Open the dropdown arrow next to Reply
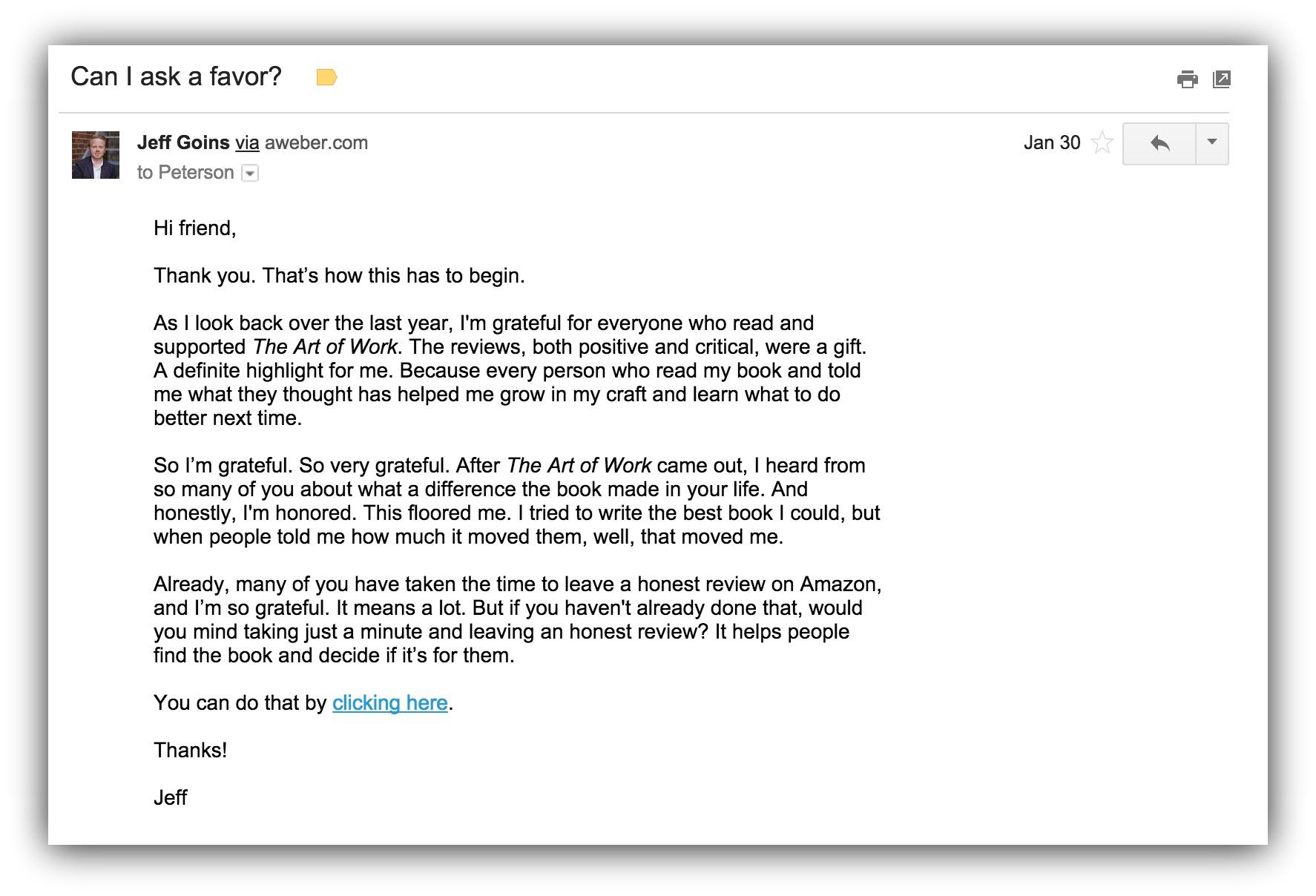The width and height of the screenshot is (1316, 896). [1212, 142]
